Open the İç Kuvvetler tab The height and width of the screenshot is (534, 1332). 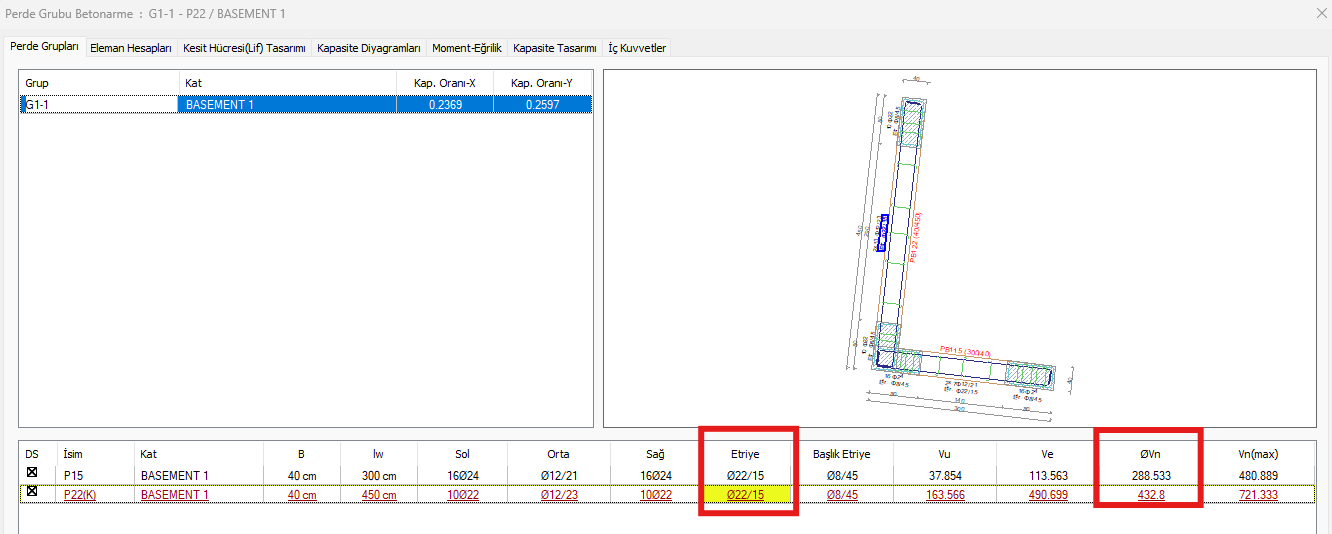[637, 48]
